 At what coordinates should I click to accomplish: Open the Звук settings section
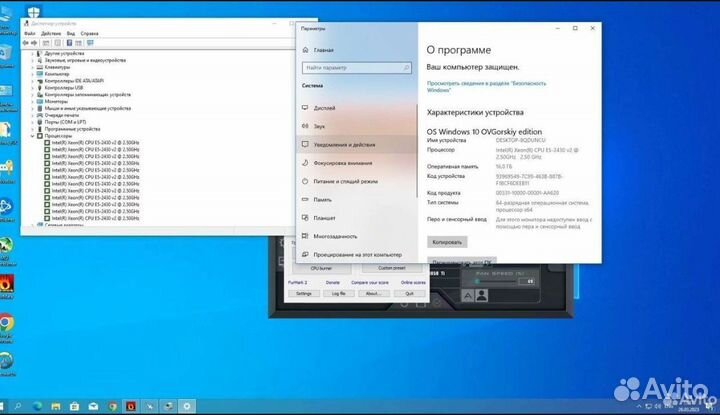click(320, 126)
